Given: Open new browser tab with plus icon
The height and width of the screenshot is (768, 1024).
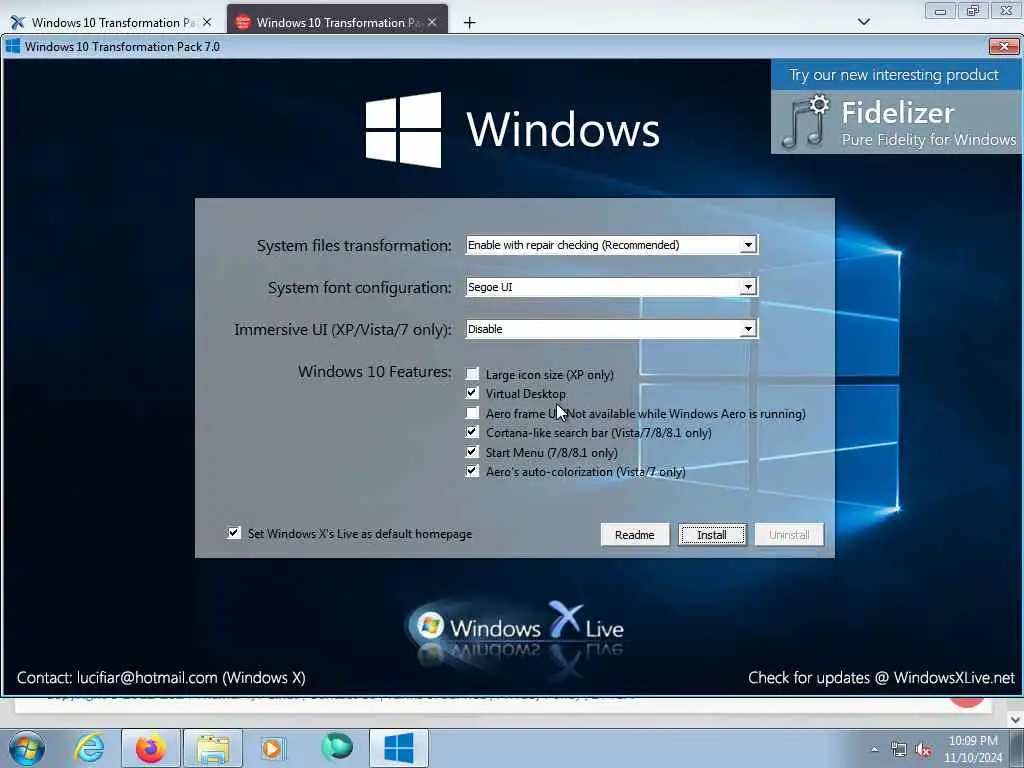Looking at the screenshot, I should tap(469, 23).
